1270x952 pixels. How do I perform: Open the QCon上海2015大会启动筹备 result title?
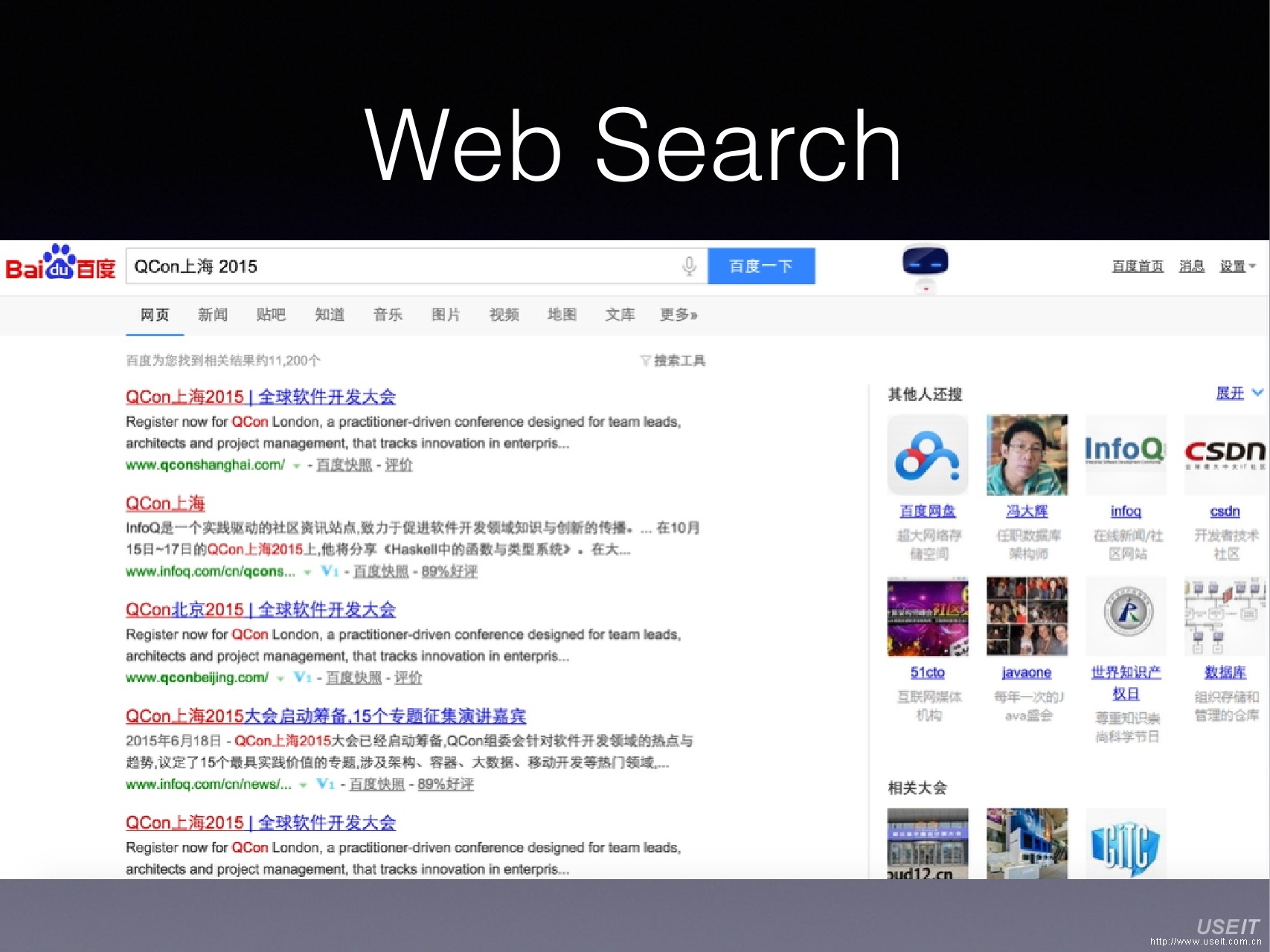point(326,716)
